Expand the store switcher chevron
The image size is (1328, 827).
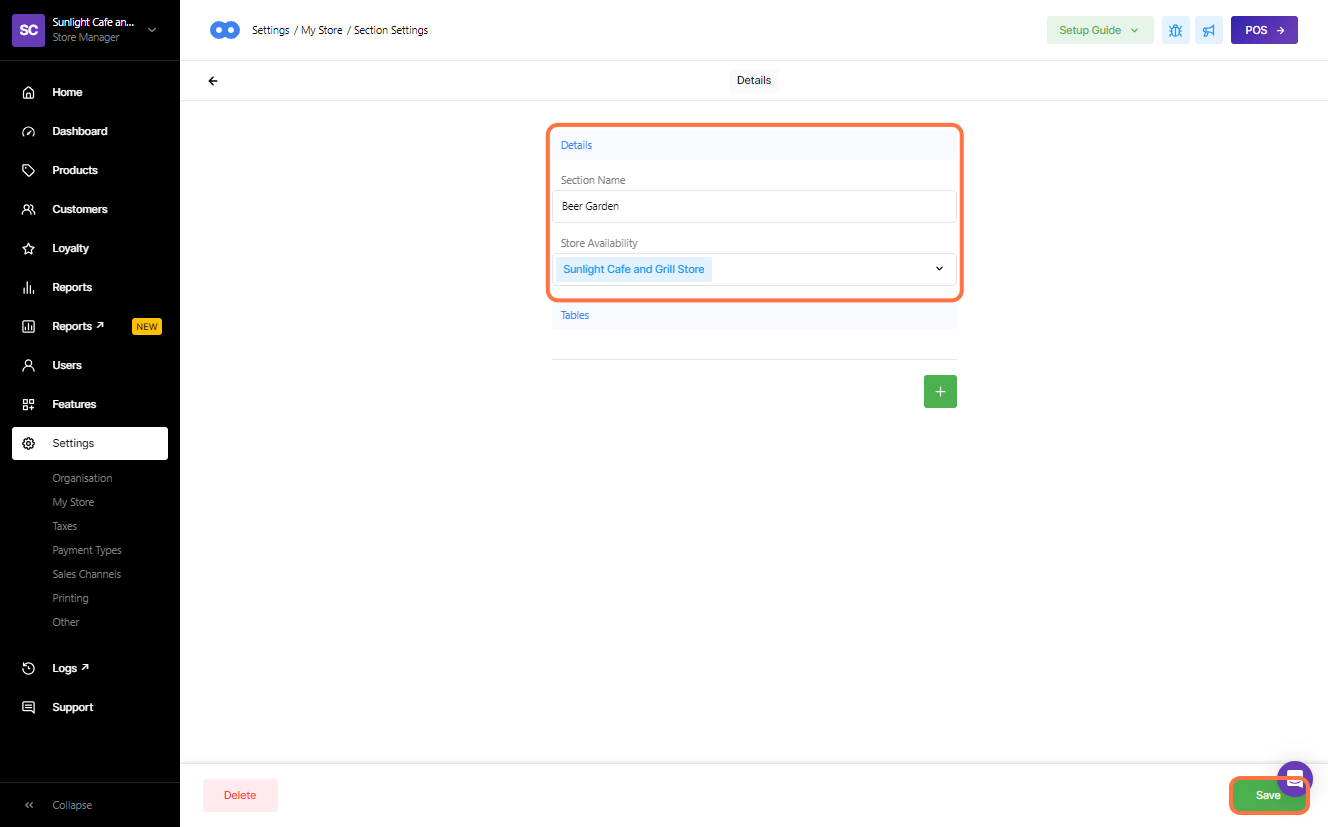pyautogui.click(x=152, y=30)
